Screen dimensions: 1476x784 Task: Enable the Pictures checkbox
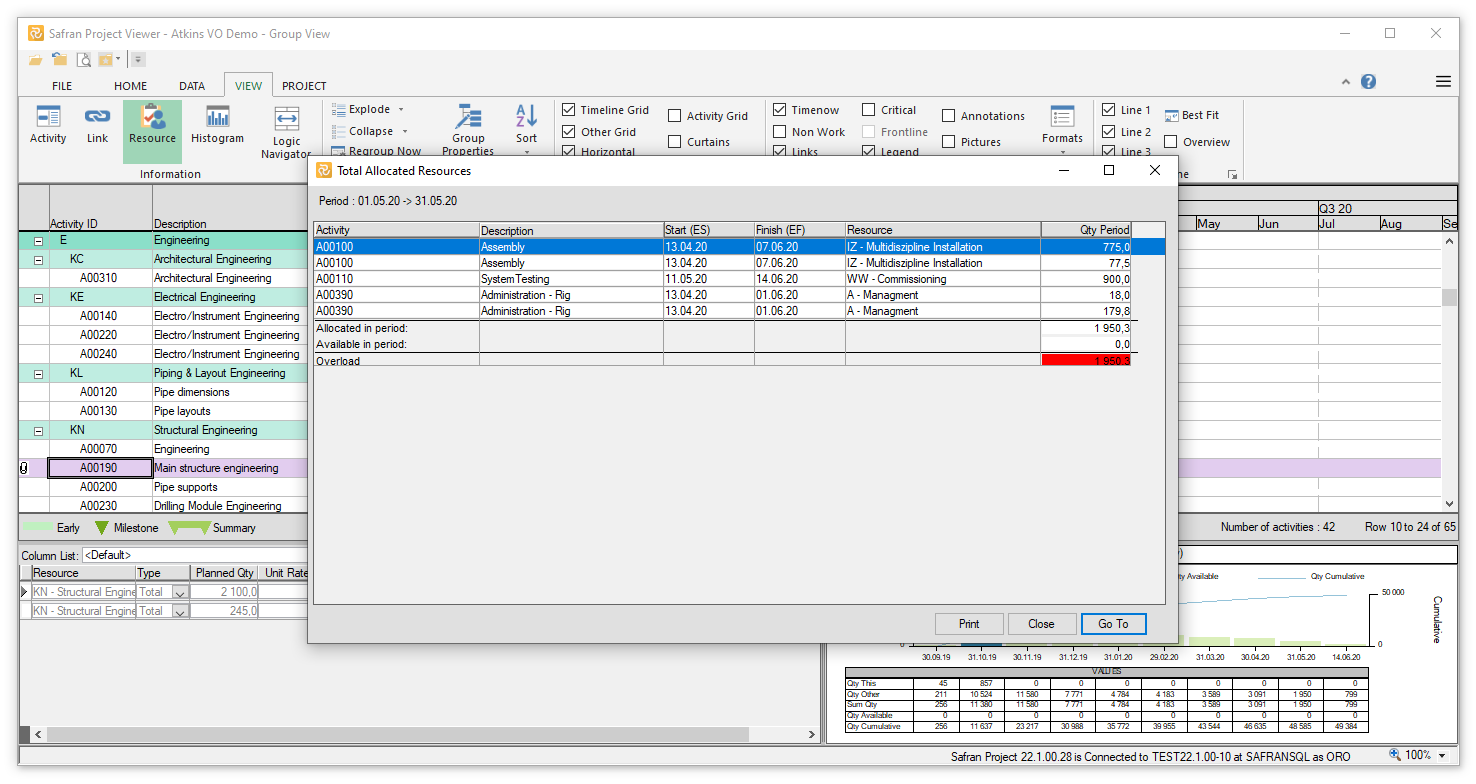click(949, 142)
